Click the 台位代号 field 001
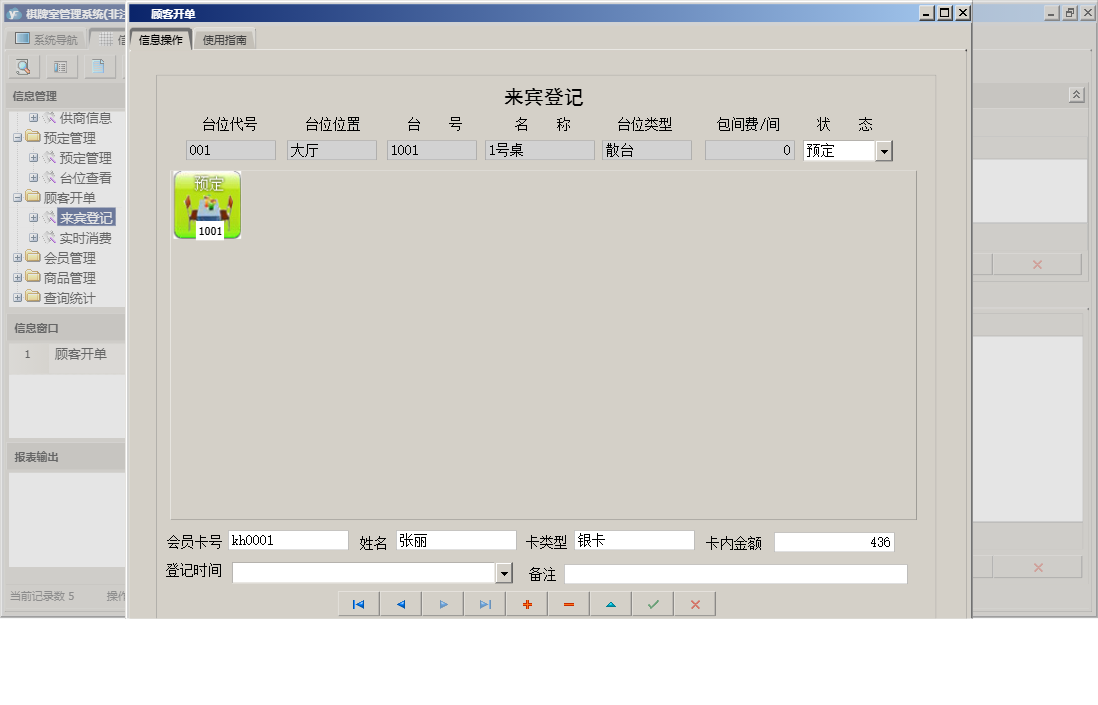This screenshot has width=1098, height=705. pyautogui.click(x=231, y=151)
